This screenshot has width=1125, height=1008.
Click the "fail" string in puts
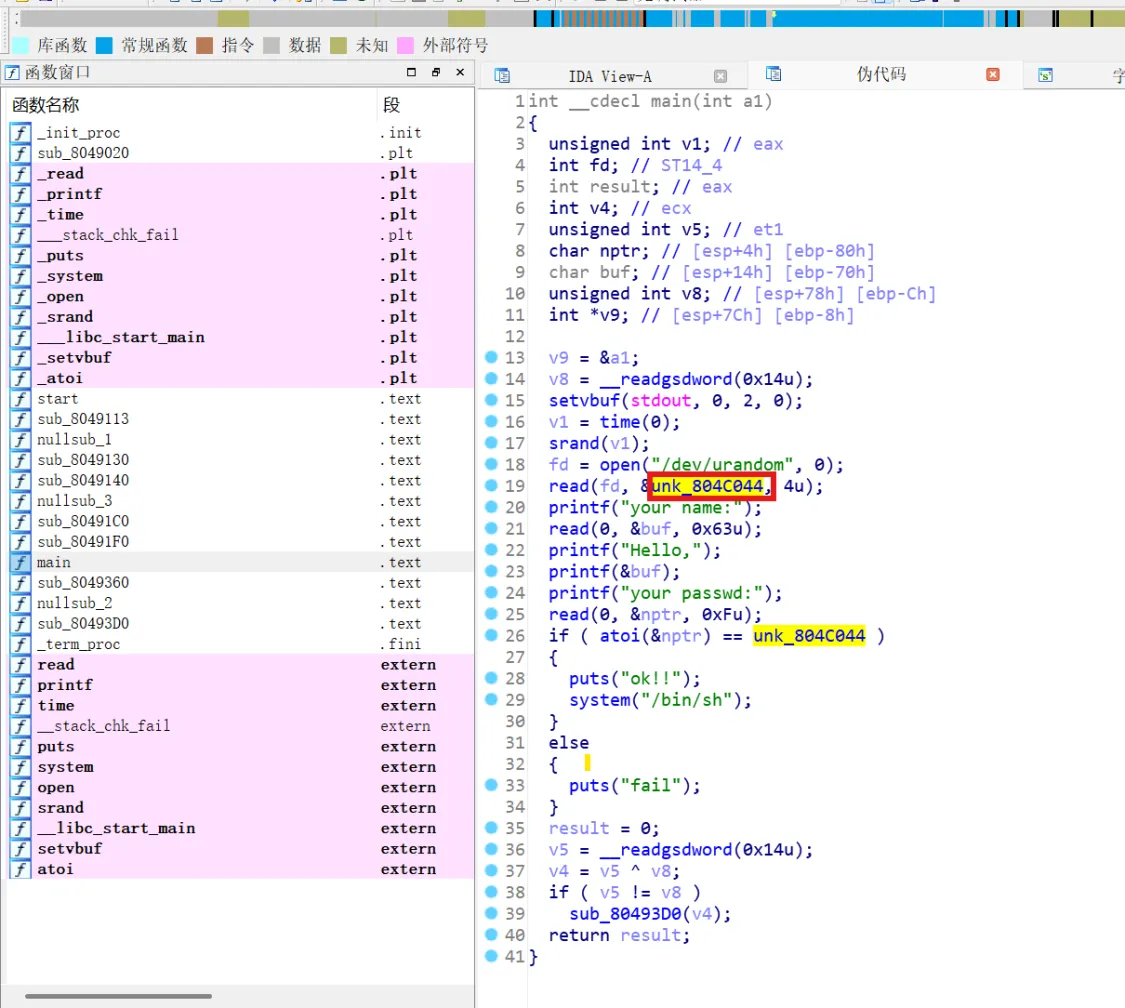pyautogui.click(x=650, y=786)
